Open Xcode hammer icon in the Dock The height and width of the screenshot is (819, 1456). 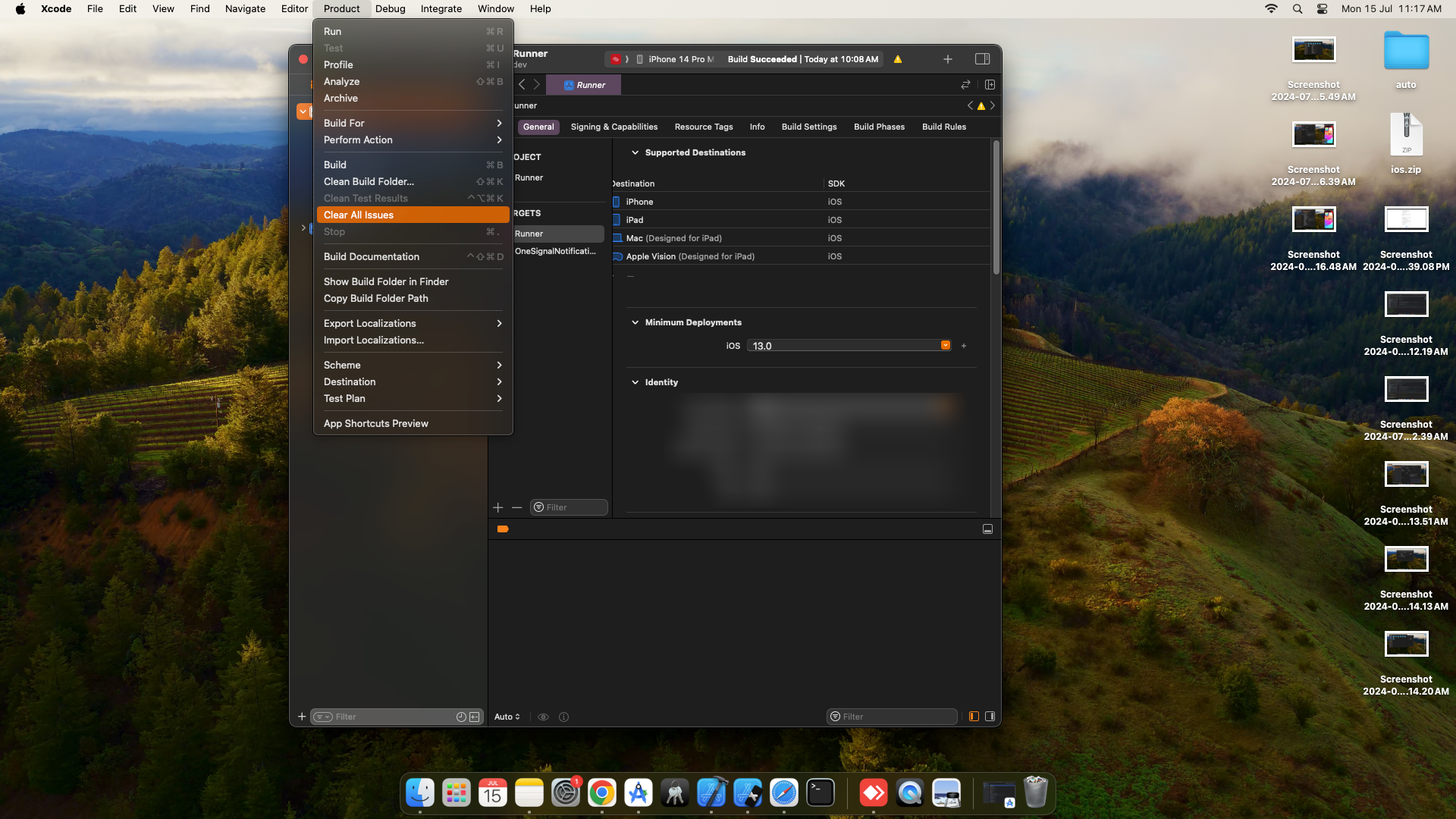711,793
